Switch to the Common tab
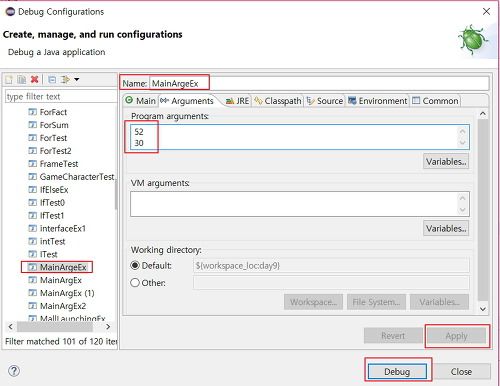This screenshot has height=386, width=500. 435,101
